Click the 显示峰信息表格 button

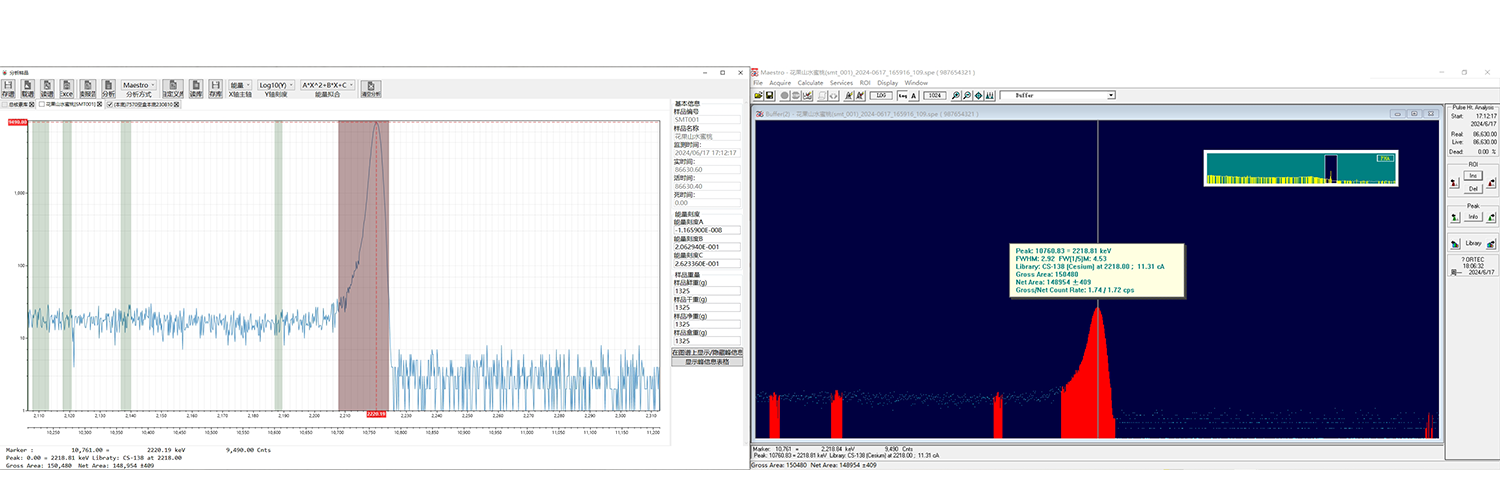707,361
